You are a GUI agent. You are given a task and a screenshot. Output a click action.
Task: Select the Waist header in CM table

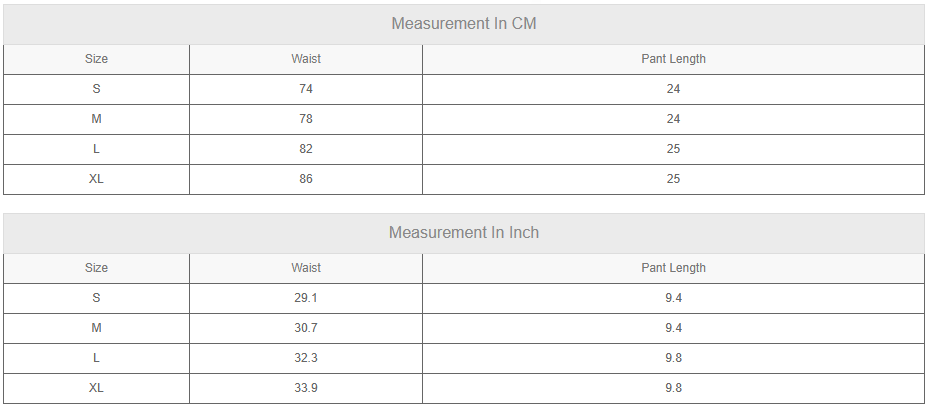point(306,59)
